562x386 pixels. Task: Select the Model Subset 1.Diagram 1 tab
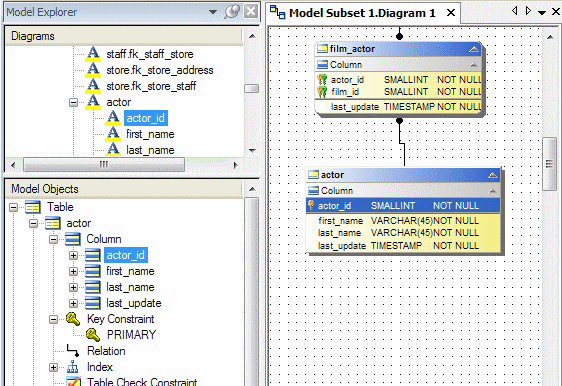pyautogui.click(x=362, y=13)
